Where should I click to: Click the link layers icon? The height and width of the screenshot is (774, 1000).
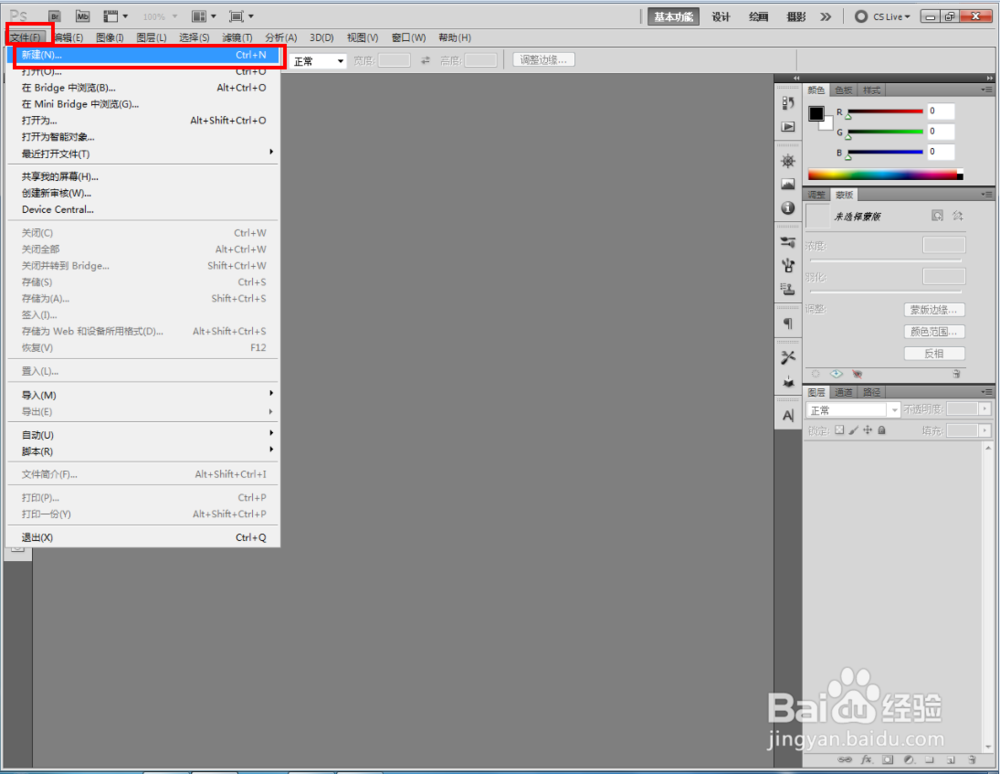[844, 759]
